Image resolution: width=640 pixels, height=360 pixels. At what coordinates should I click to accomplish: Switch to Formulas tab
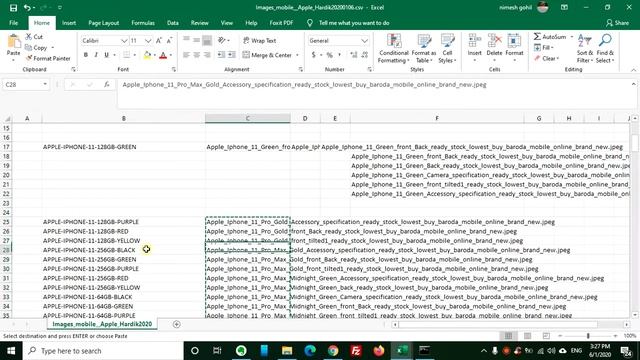[143, 23]
